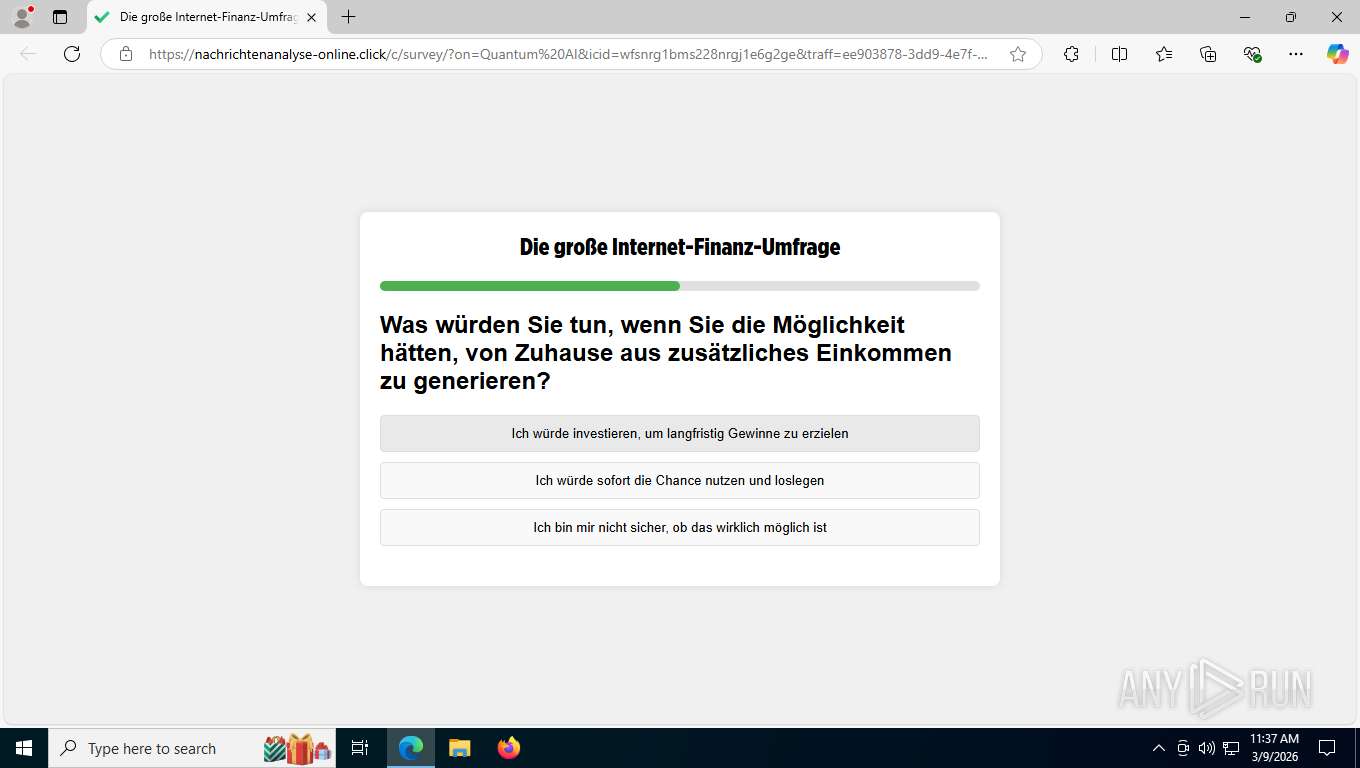
Task: Open Browser essentials heart icon
Action: tap(1252, 54)
